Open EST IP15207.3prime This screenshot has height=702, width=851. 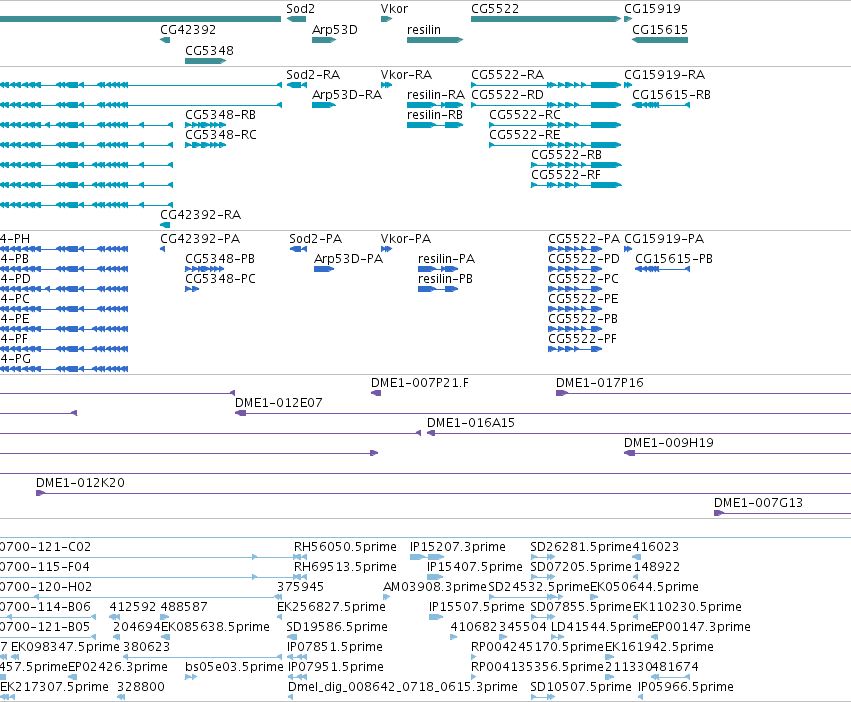tap(458, 547)
